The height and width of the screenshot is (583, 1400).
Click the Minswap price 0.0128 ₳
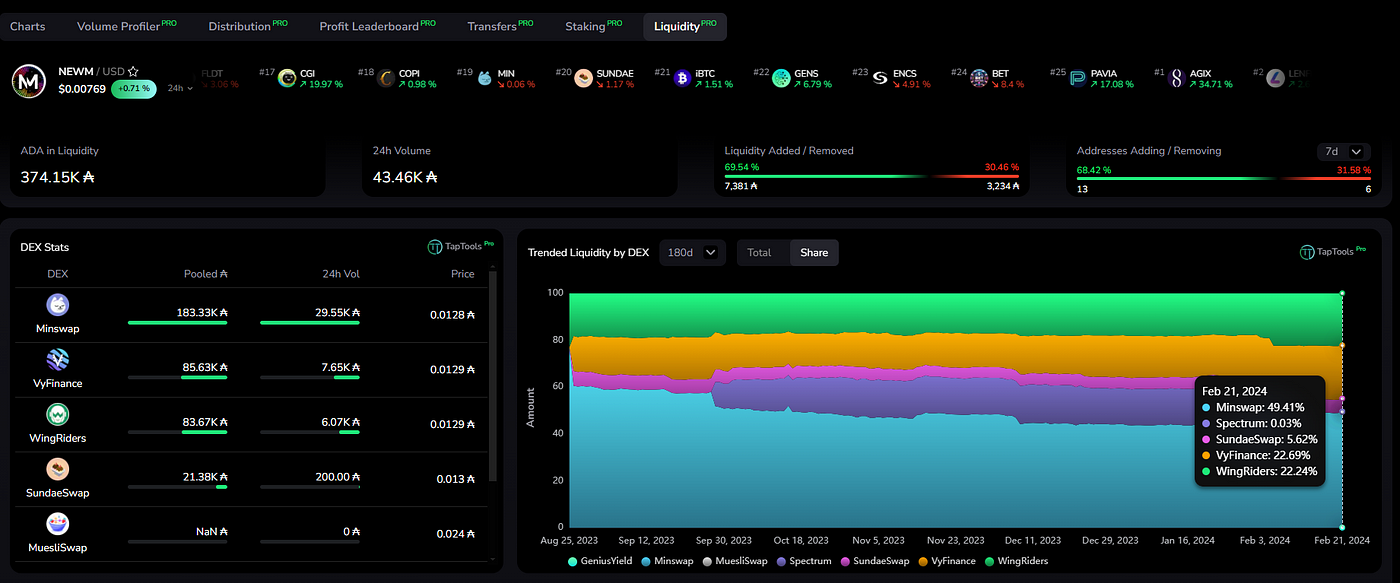coord(452,313)
